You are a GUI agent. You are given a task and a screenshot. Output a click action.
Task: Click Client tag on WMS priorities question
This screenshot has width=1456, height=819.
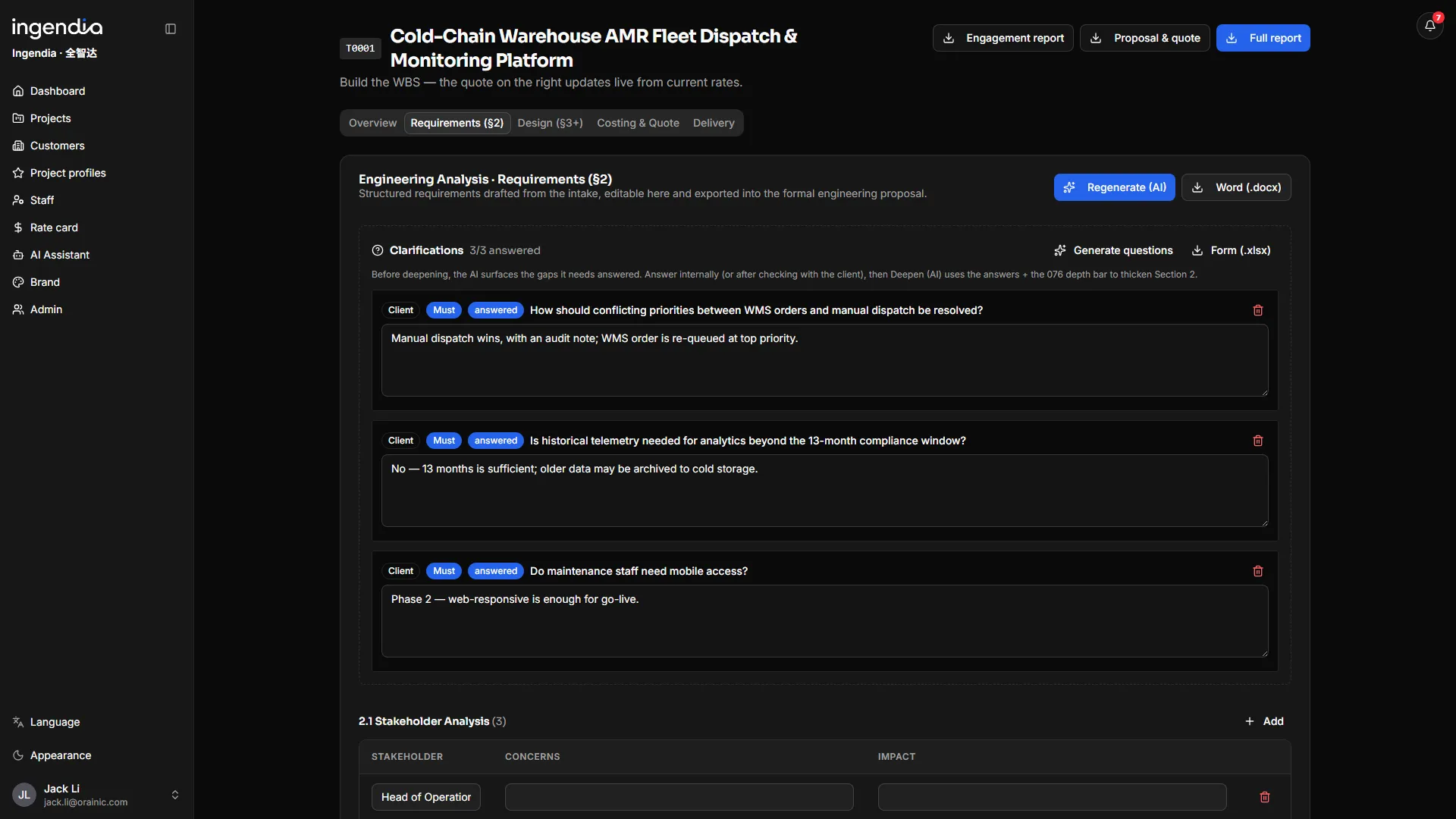click(x=400, y=310)
